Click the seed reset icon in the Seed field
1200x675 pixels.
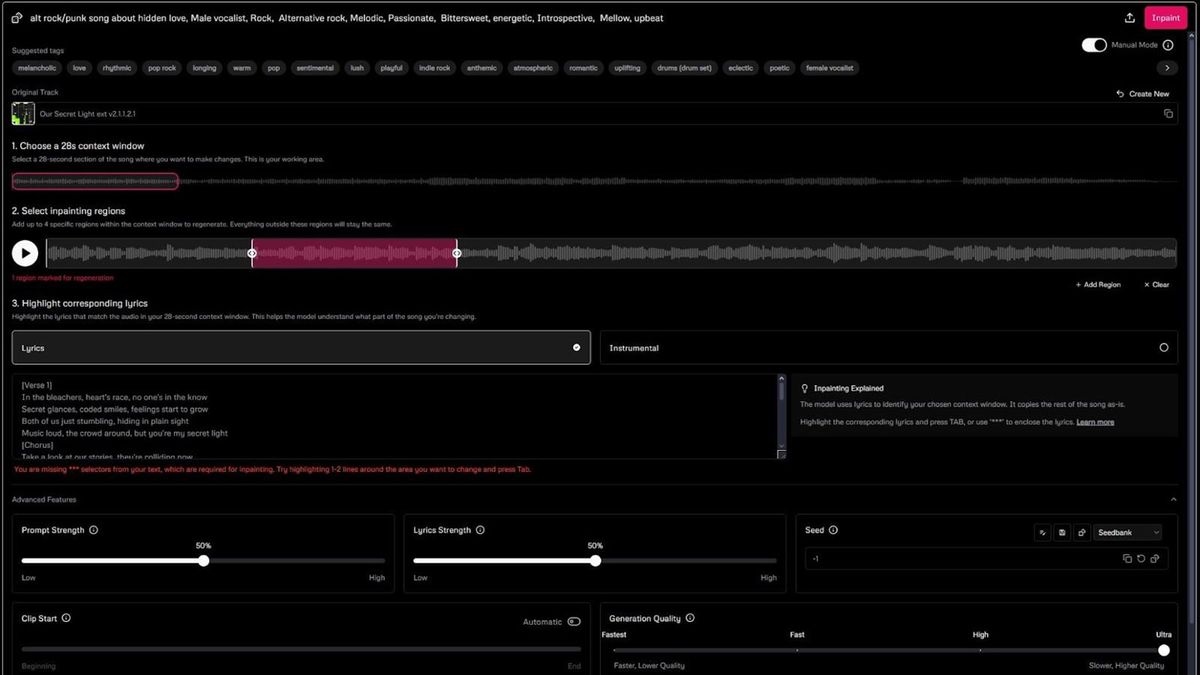click(1141, 558)
